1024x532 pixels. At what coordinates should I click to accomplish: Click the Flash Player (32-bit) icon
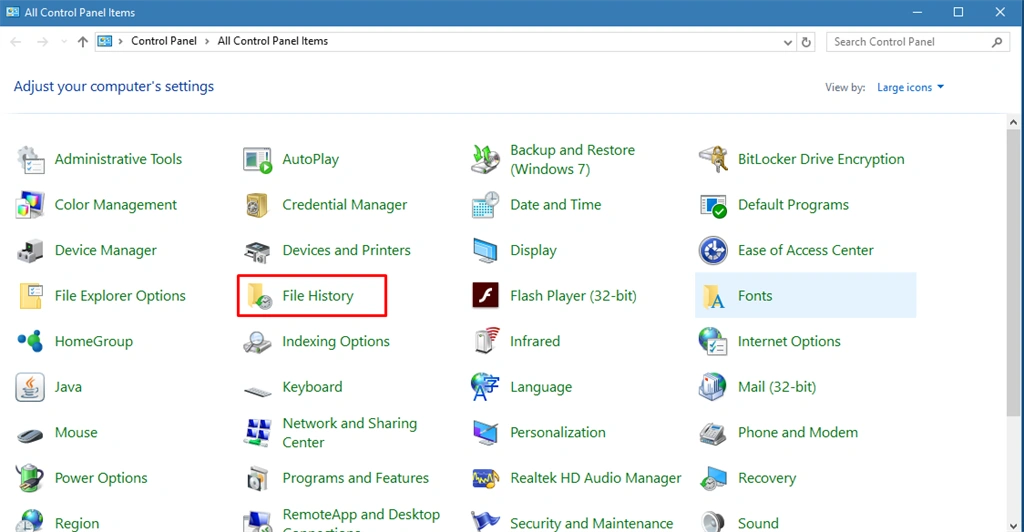(485, 296)
